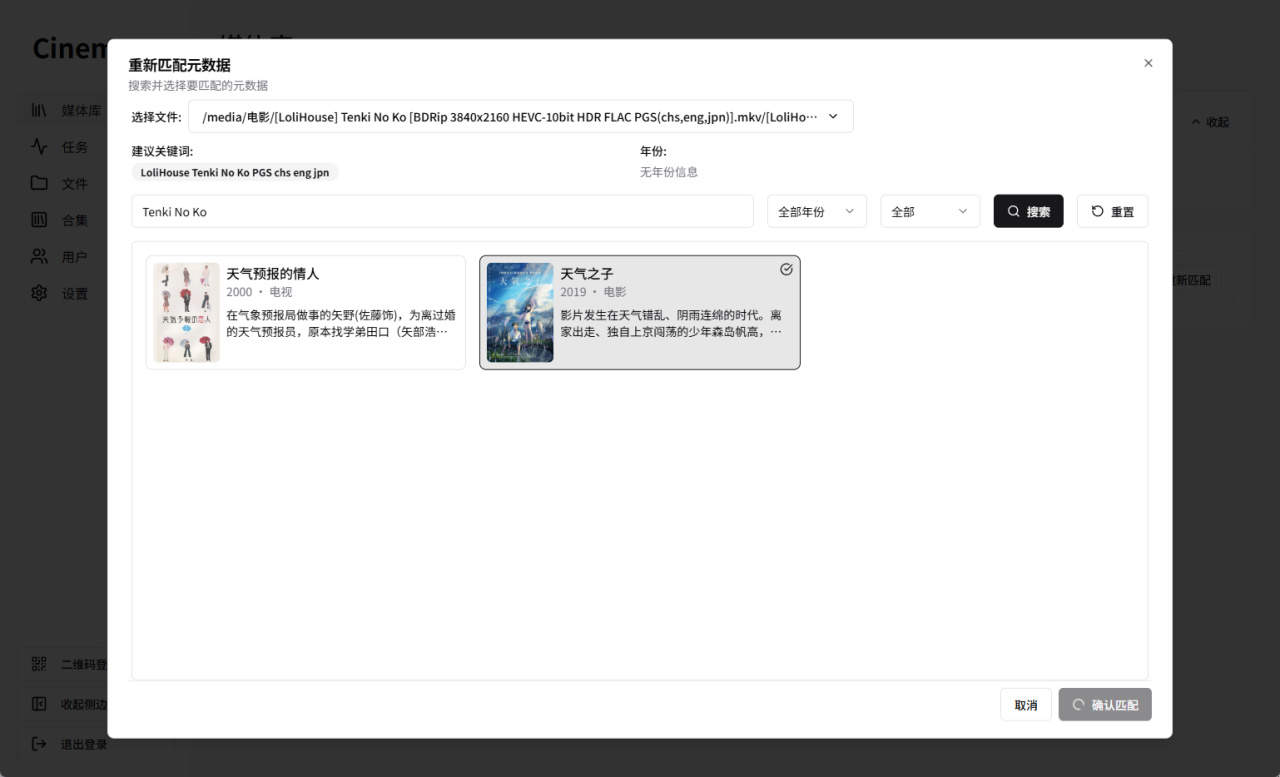Click the 无年份信息 year text

[669, 172]
